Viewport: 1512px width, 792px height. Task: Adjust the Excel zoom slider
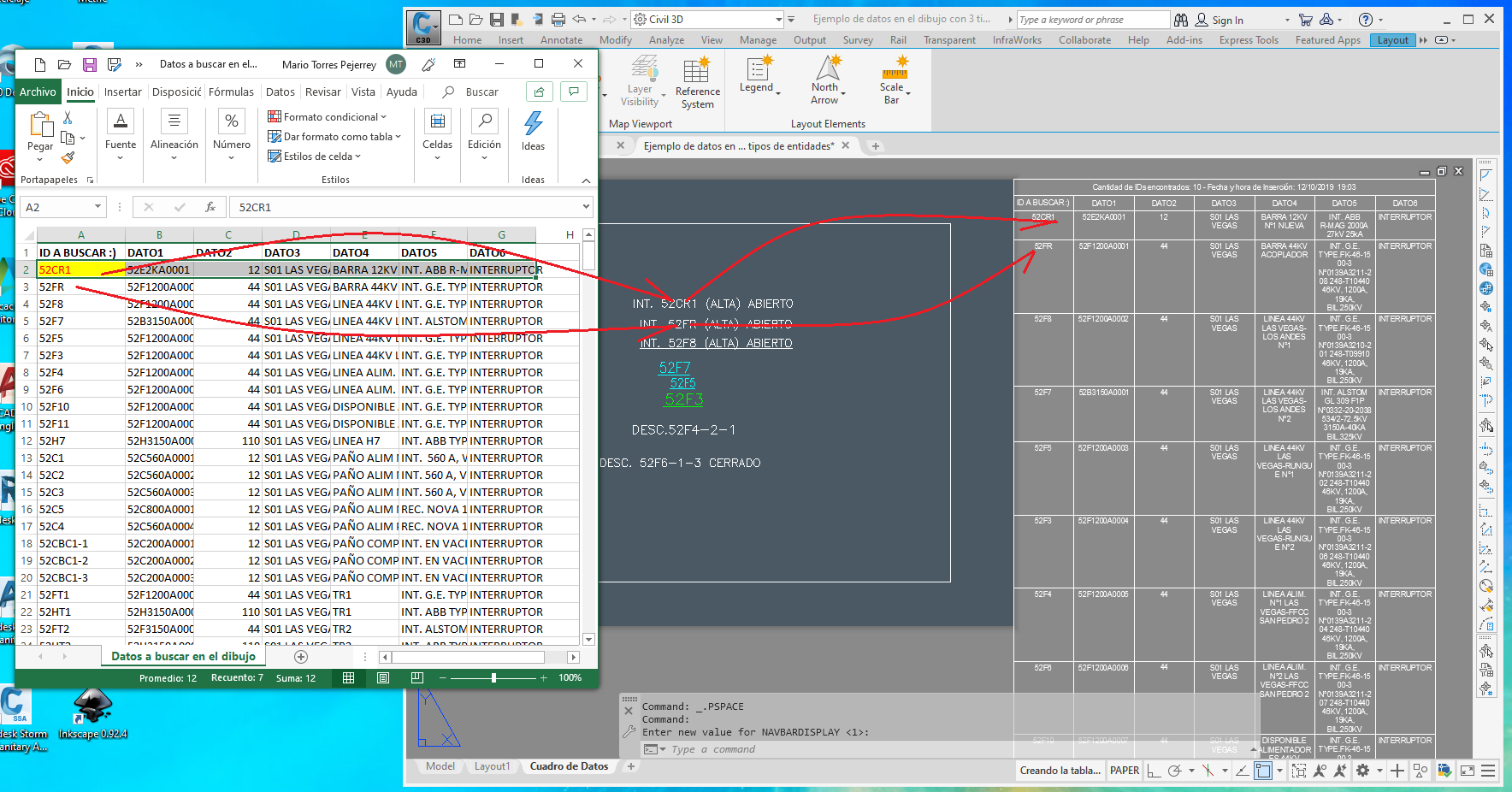point(493,678)
